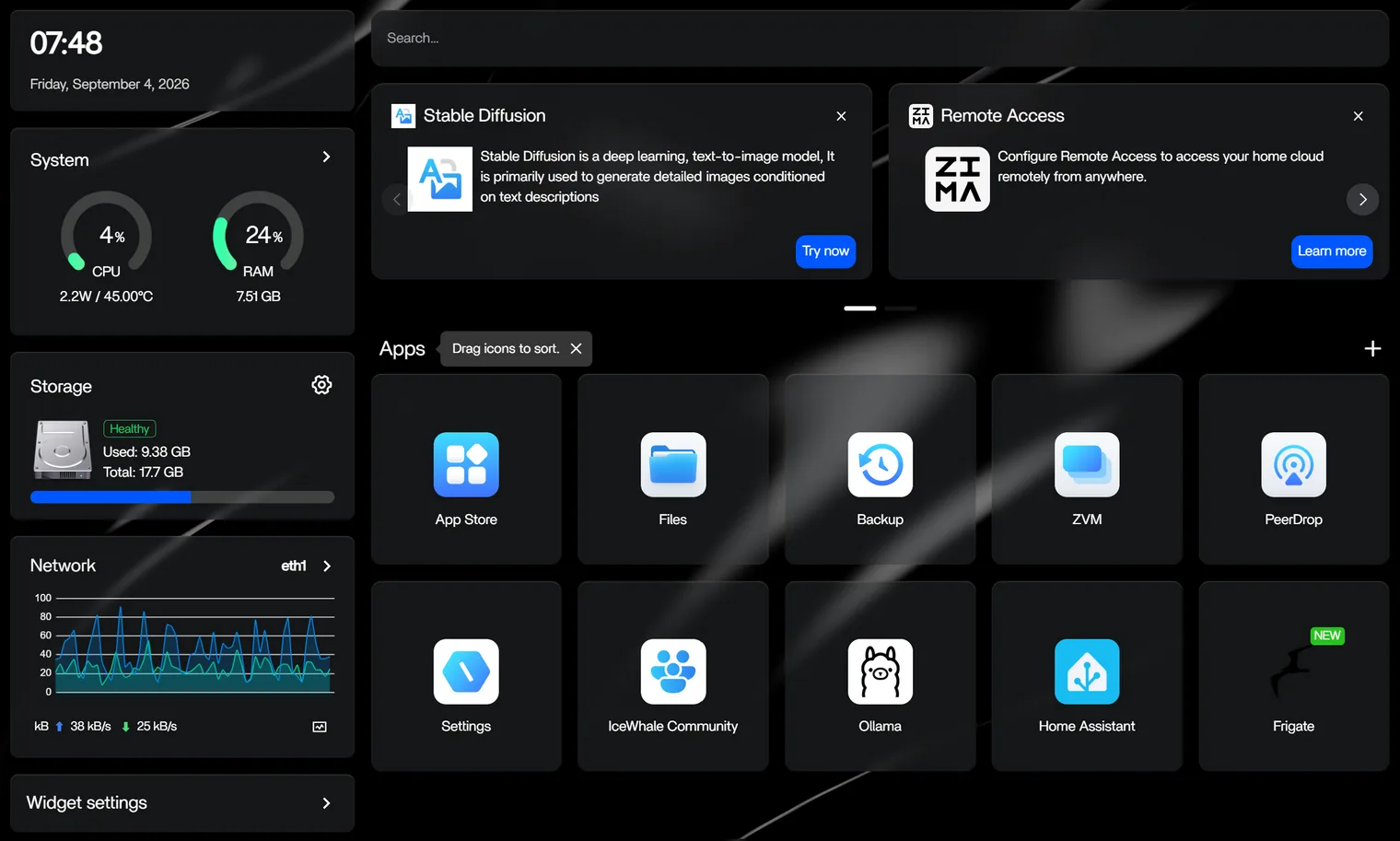Dismiss the Stable Diffusion card

[841, 116]
